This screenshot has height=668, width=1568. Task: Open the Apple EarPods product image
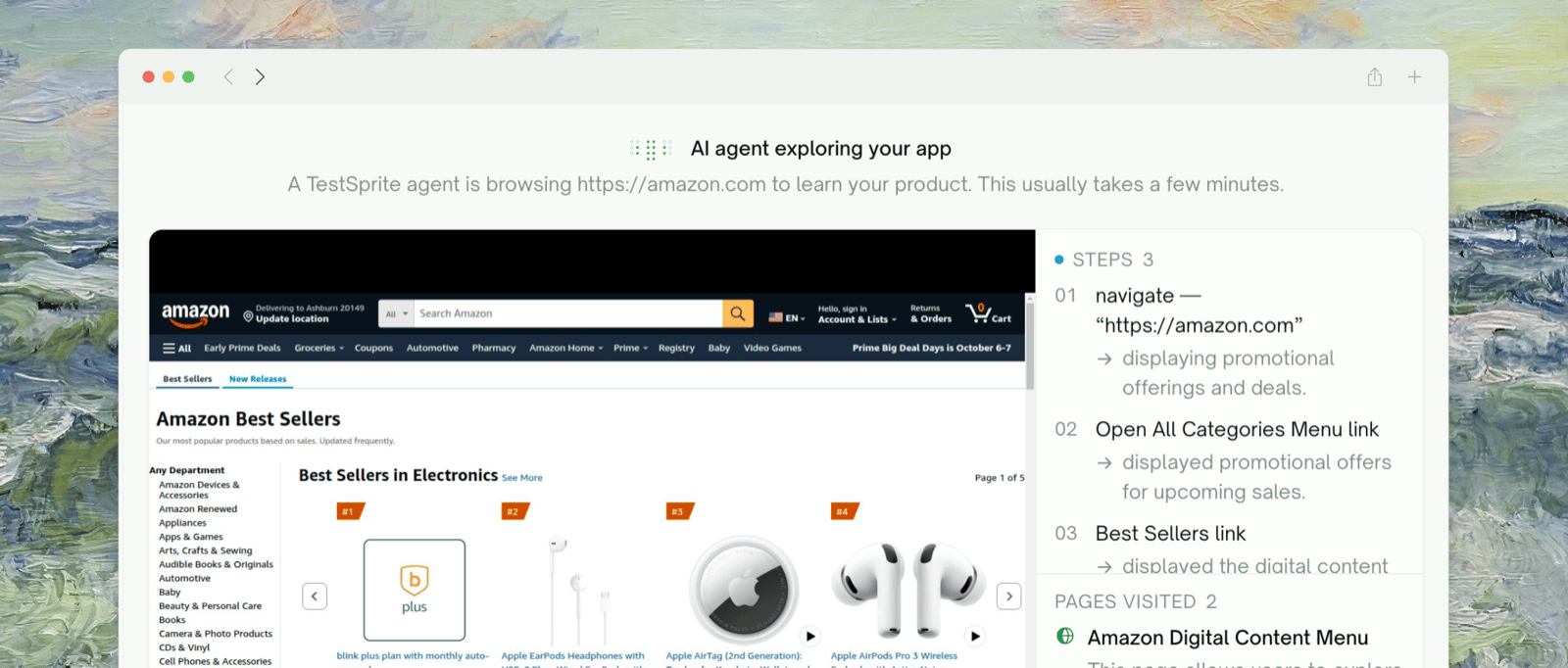coord(578,590)
